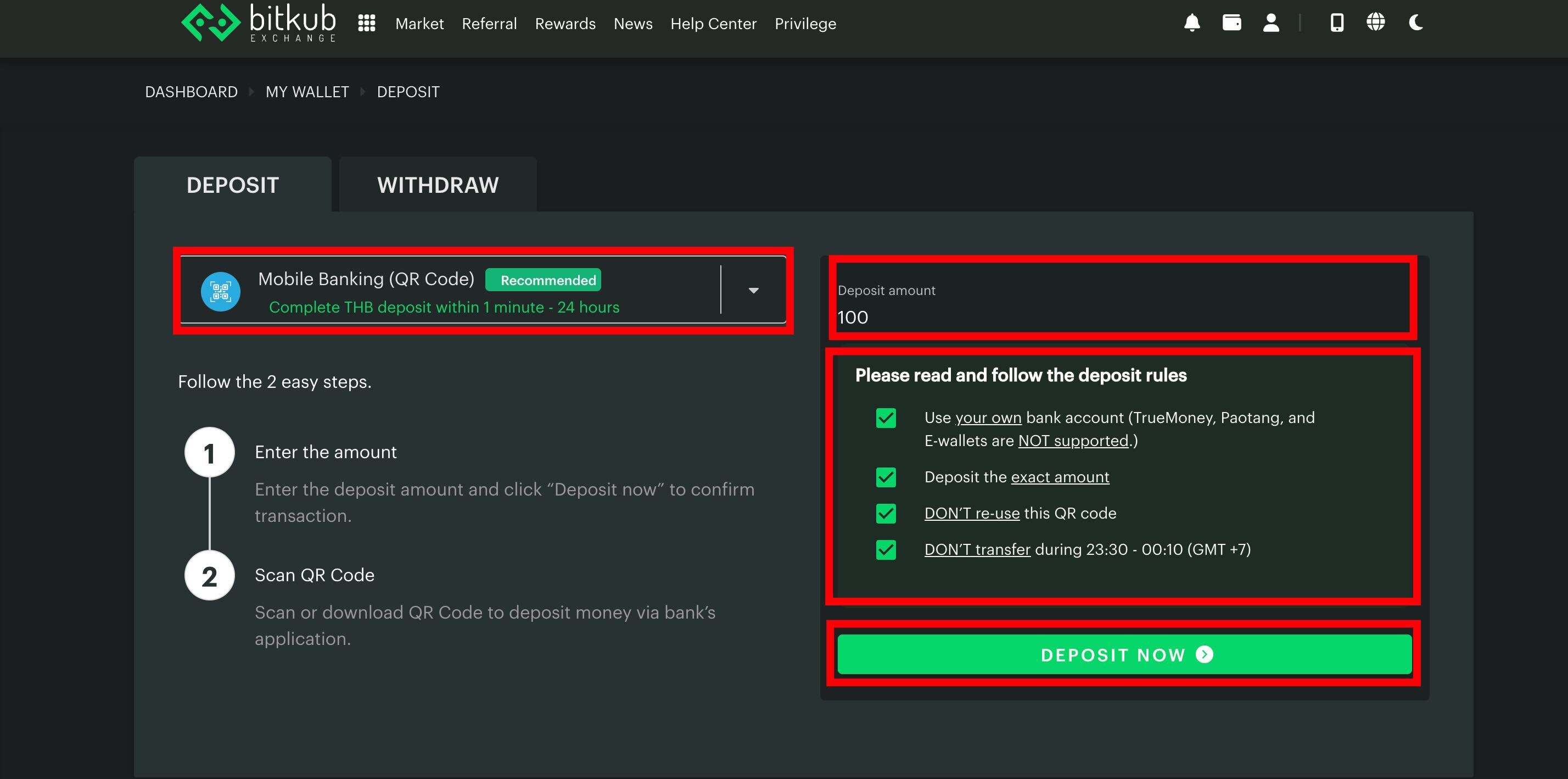The image size is (1568, 779).
Task: Open the Market menu item
Action: (419, 24)
